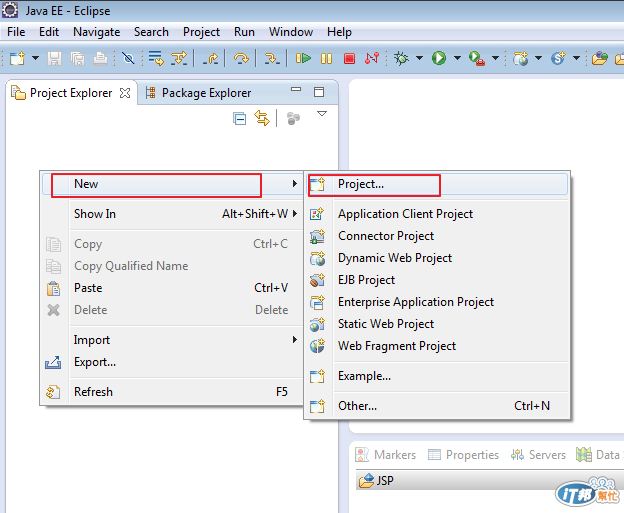Select Enterprise Application Project
This screenshot has width=624, height=513.
point(437,302)
